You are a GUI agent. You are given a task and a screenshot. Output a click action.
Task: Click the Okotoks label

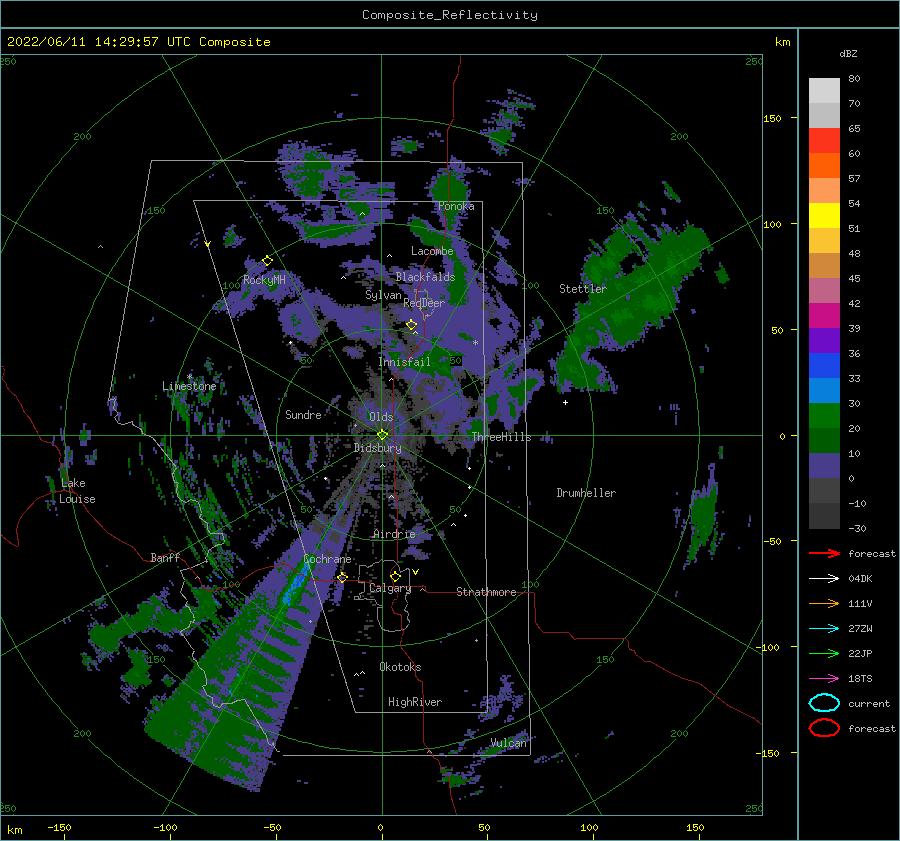tap(400, 667)
